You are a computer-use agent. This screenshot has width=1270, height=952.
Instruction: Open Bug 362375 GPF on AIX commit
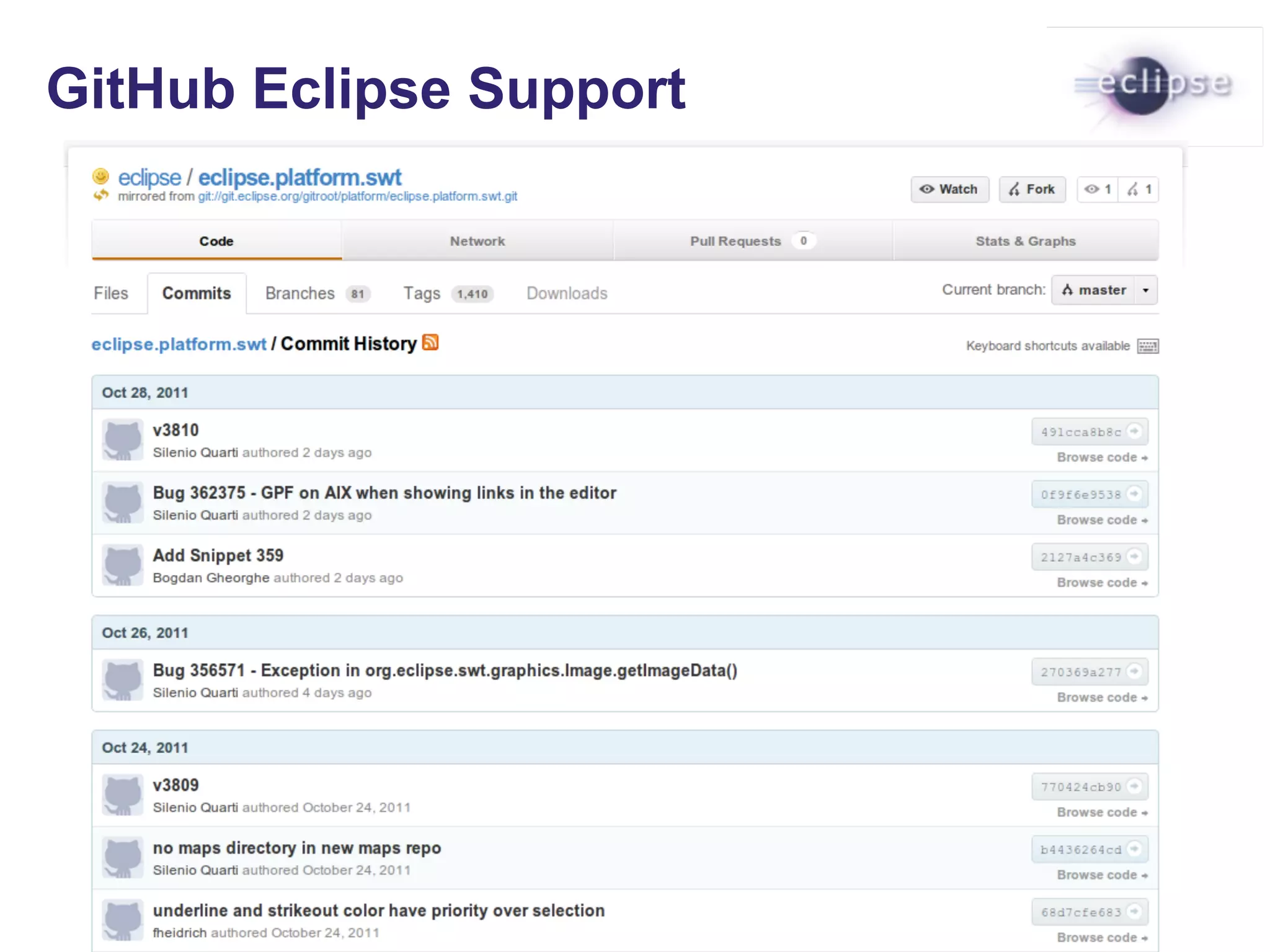tap(384, 493)
